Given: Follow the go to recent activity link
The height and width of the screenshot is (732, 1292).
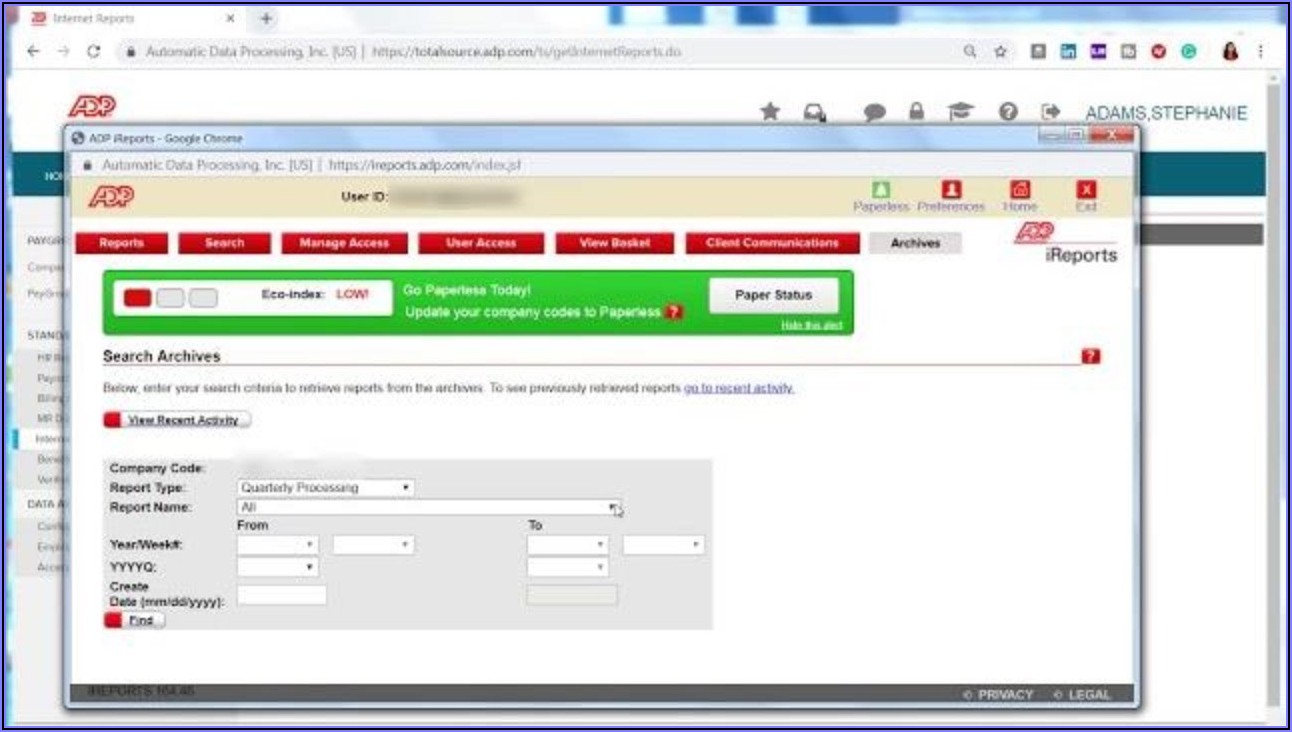Looking at the screenshot, I should (x=738, y=388).
